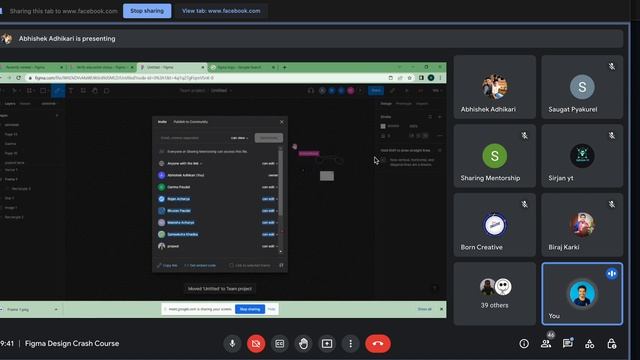Click the gray rectangle on Figma canvas

coord(327,176)
